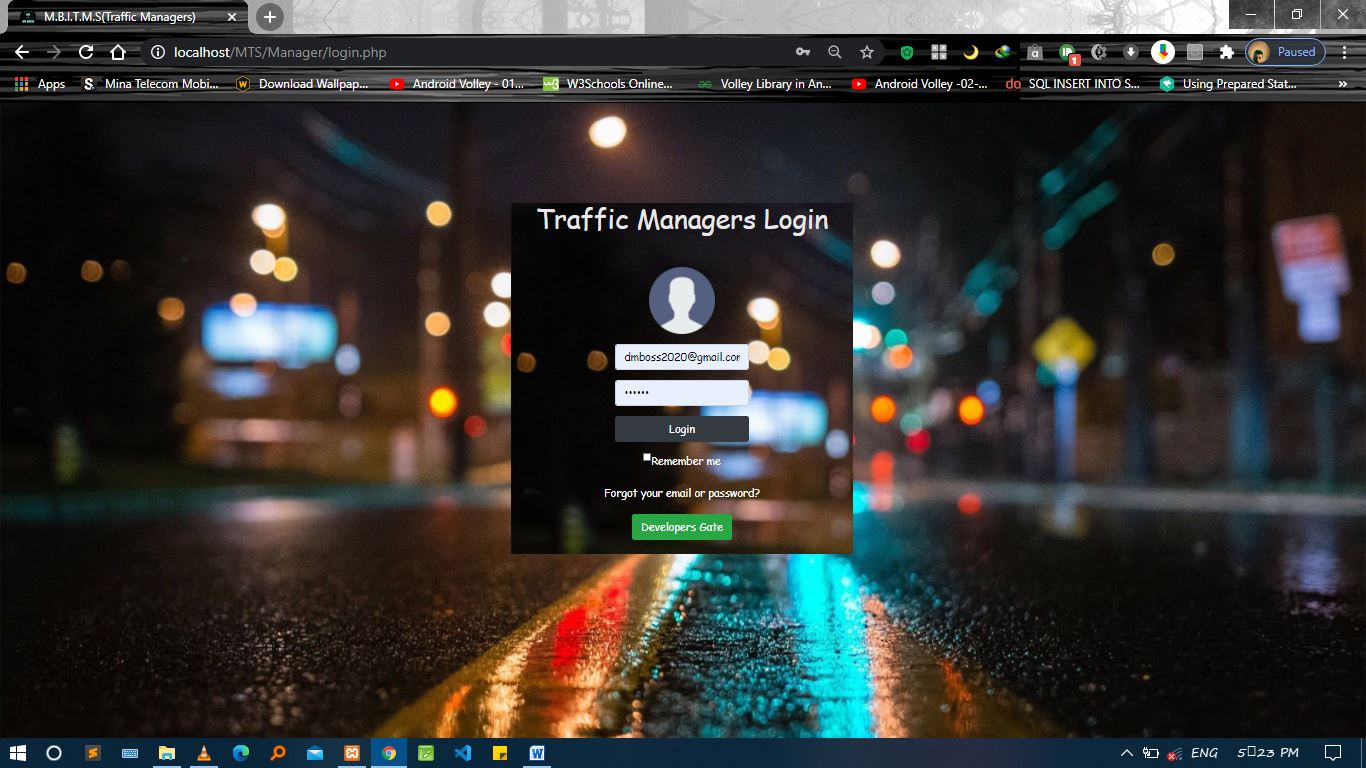Open the saved passwords key icon
Image resolution: width=1366 pixels, height=768 pixels.
(x=802, y=52)
